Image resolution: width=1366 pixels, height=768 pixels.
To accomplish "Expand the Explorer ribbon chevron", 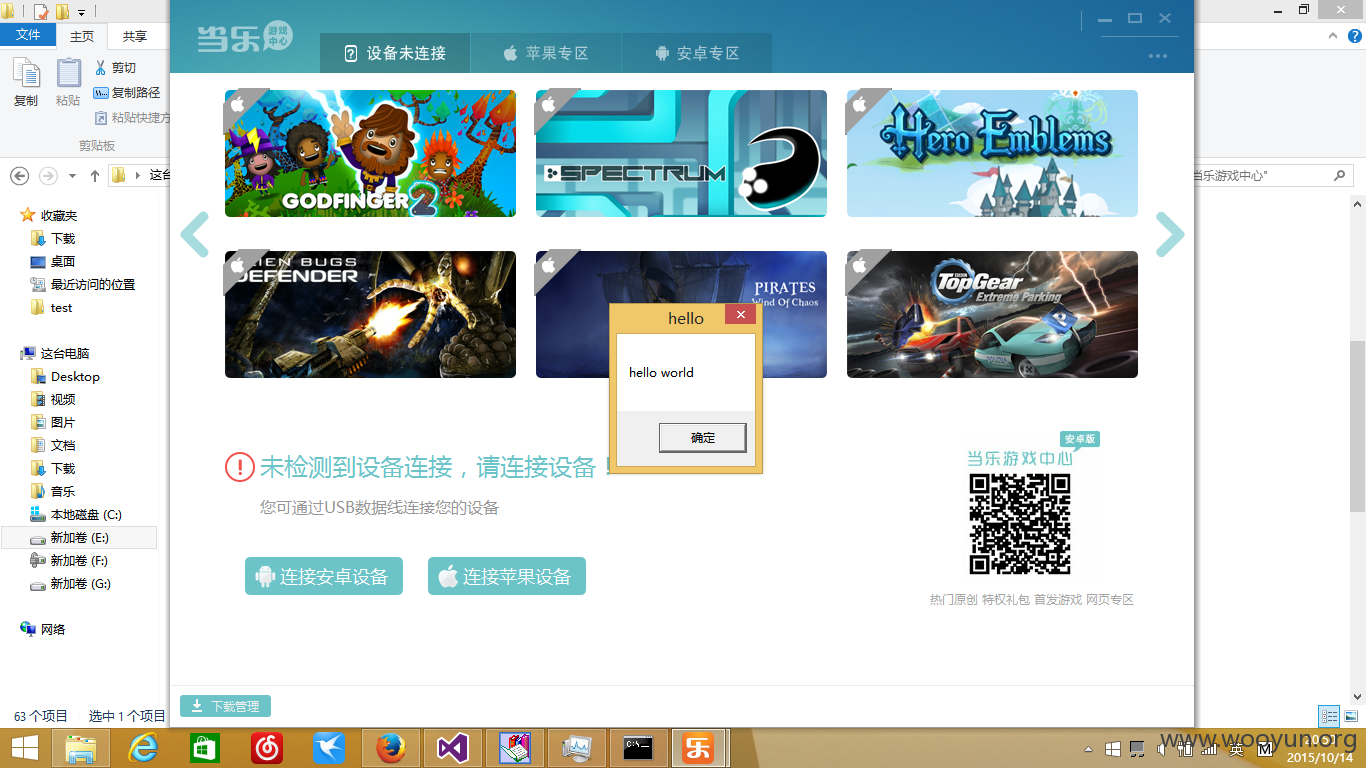I will coord(1332,35).
